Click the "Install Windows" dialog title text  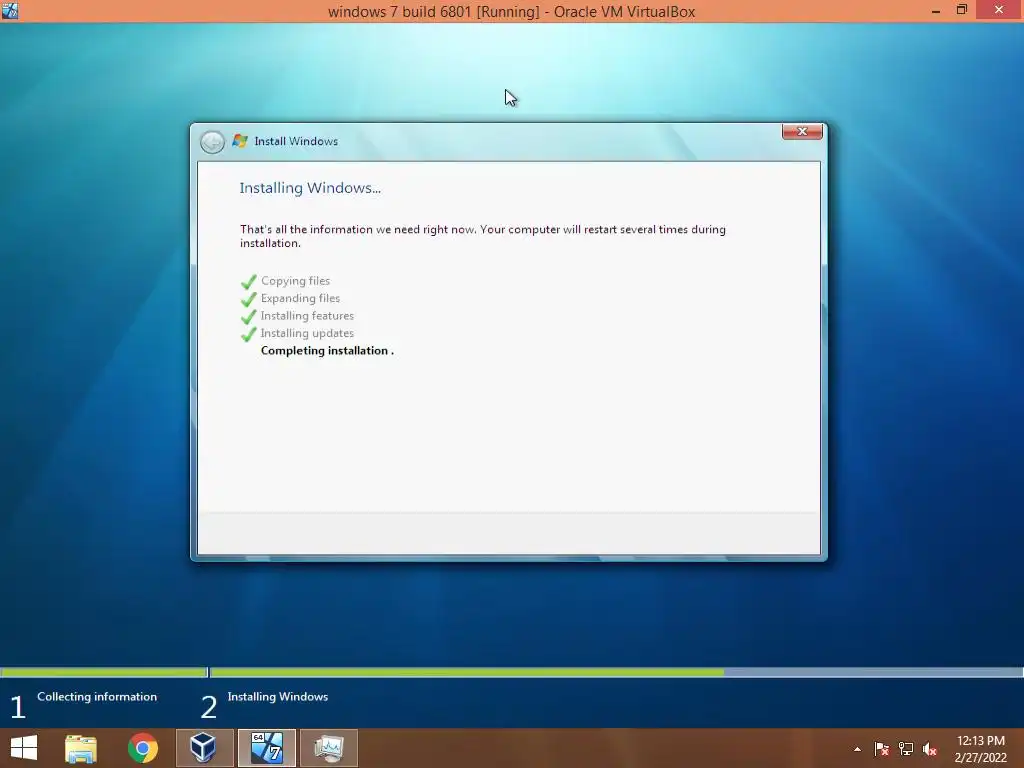click(296, 141)
